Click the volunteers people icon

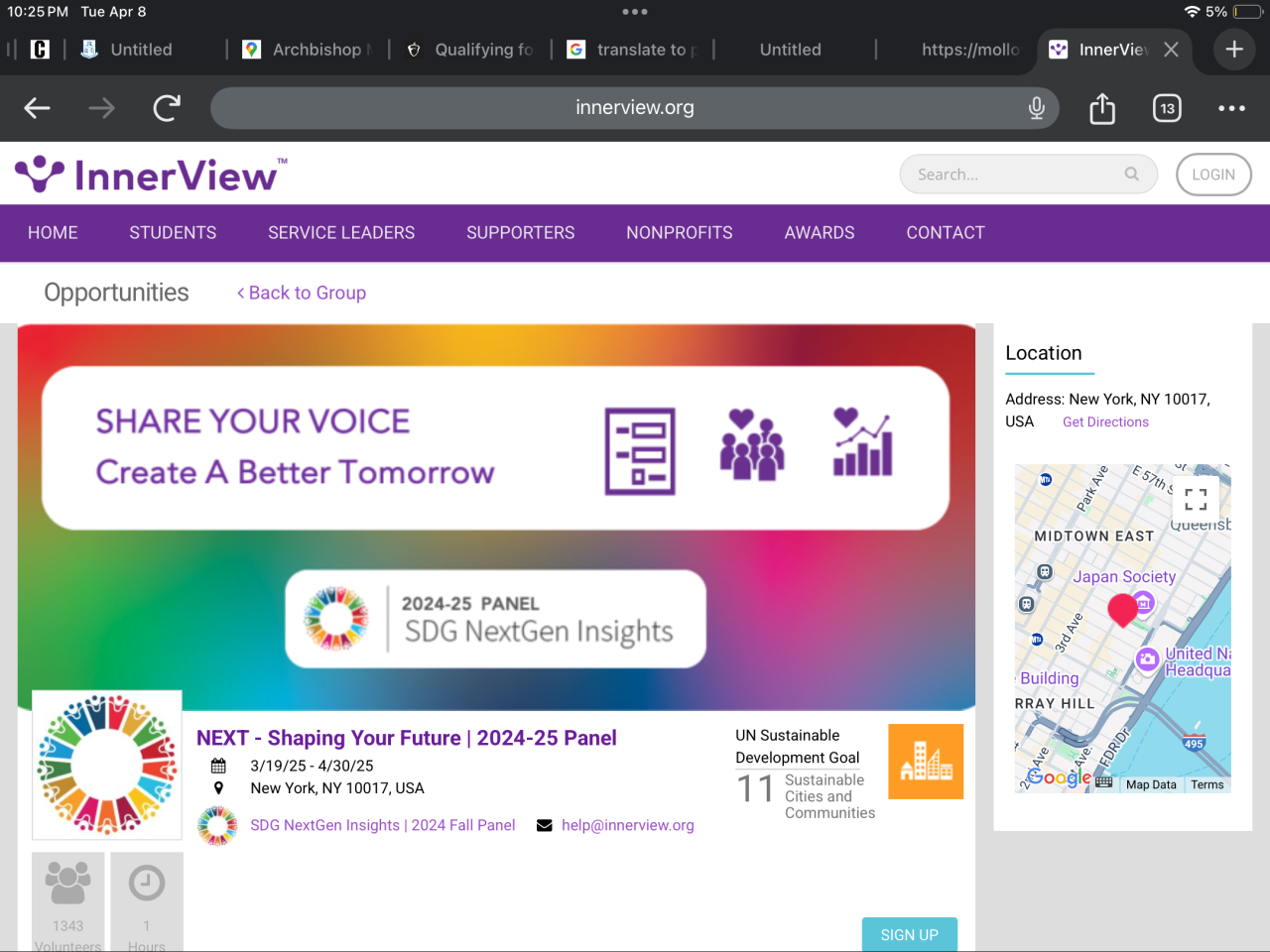pyautogui.click(x=67, y=882)
